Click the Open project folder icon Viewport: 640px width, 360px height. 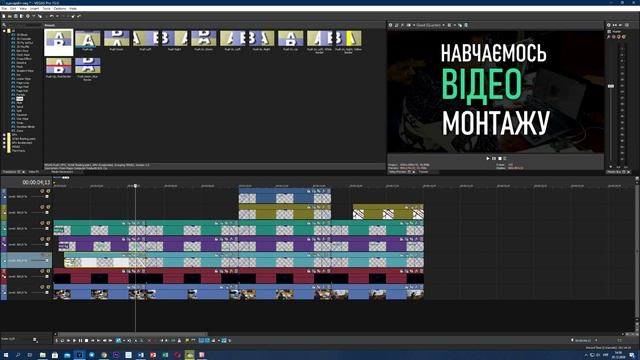pyautogui.click(x=10, y=16)
